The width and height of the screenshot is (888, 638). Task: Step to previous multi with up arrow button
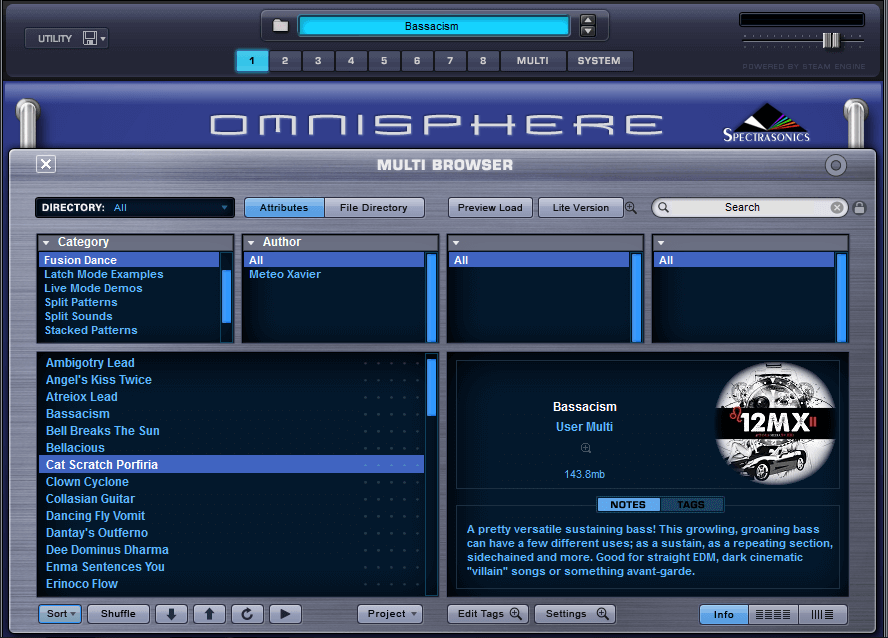pos(210,614)
